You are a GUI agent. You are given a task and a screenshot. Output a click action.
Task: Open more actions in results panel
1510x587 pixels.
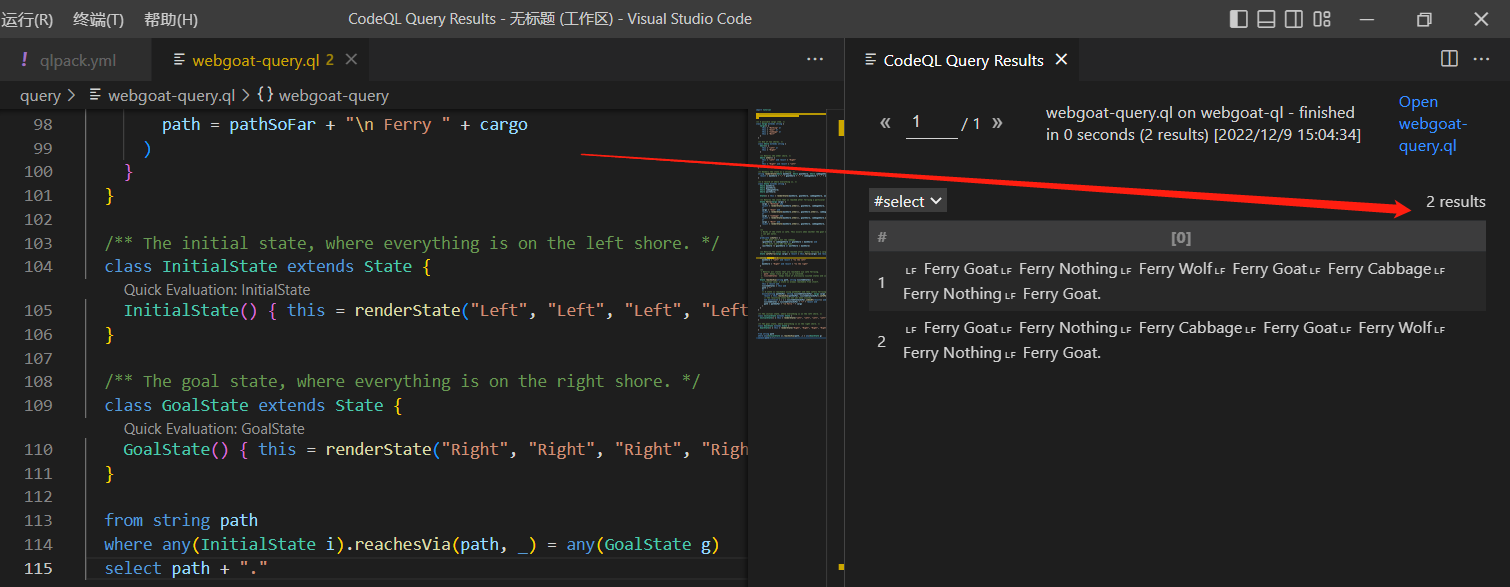point(1481,59)
